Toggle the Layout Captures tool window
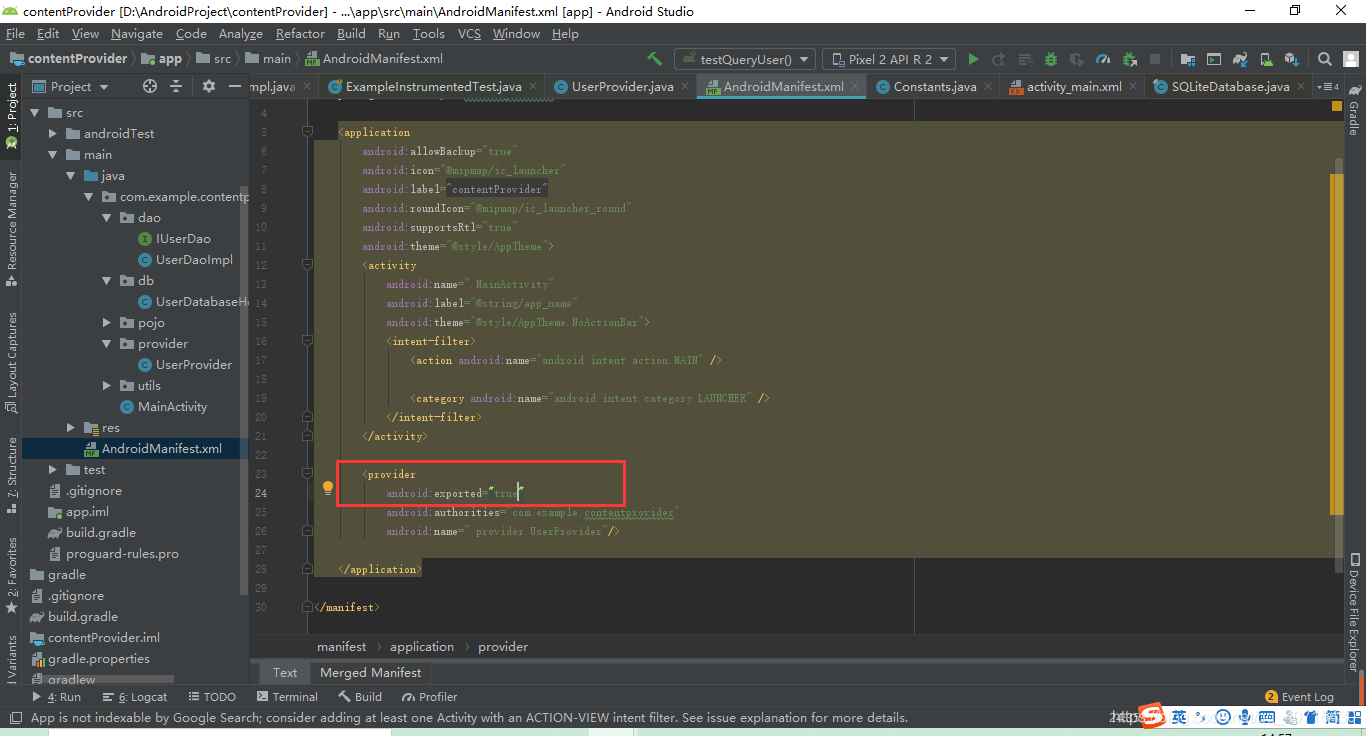This screenshot has height=736, width=1366. [11, 362]
